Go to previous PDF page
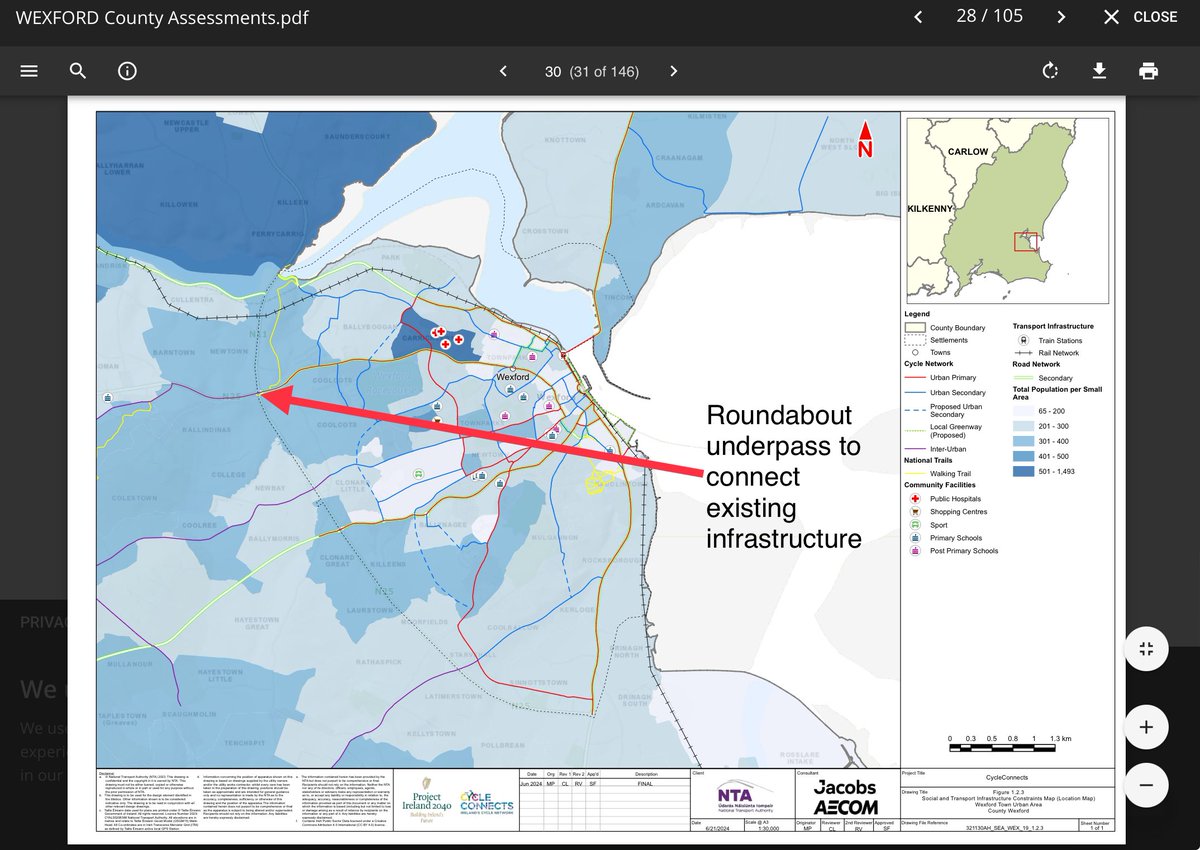 [503, 71]
